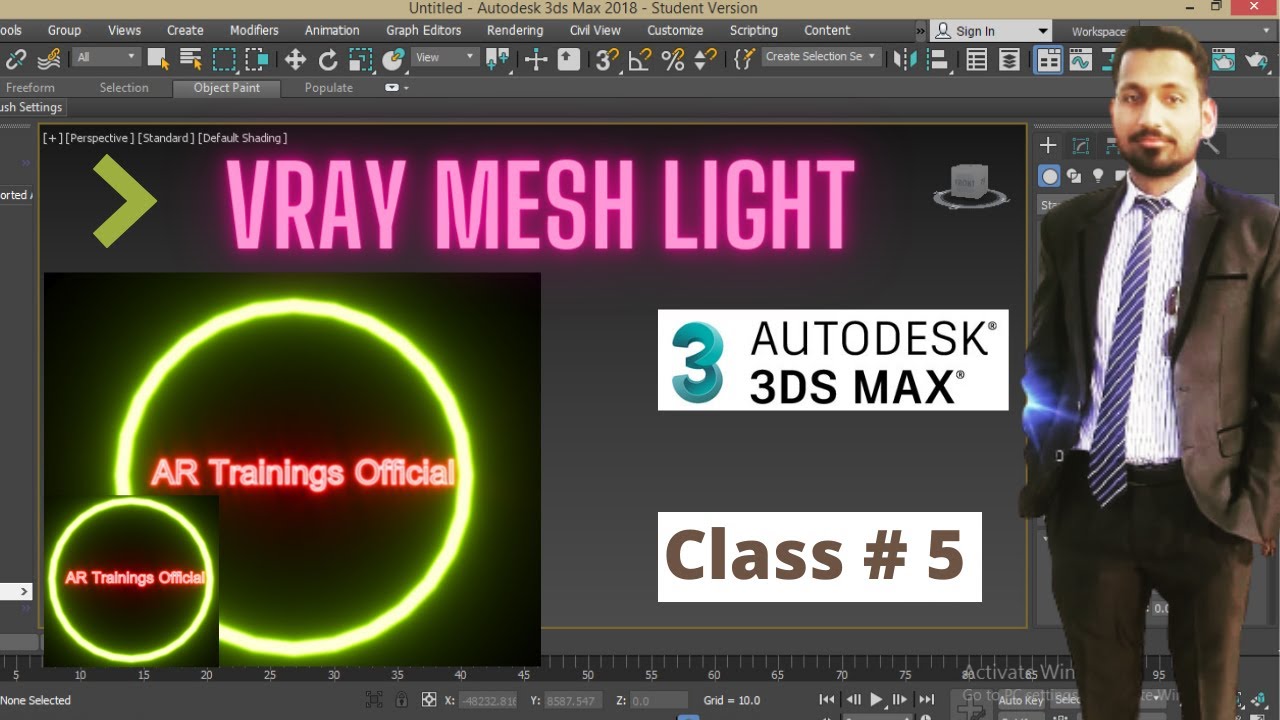1280x720 pixels.
Task: Select the Shapes category icon
Action: [1074, 177]
